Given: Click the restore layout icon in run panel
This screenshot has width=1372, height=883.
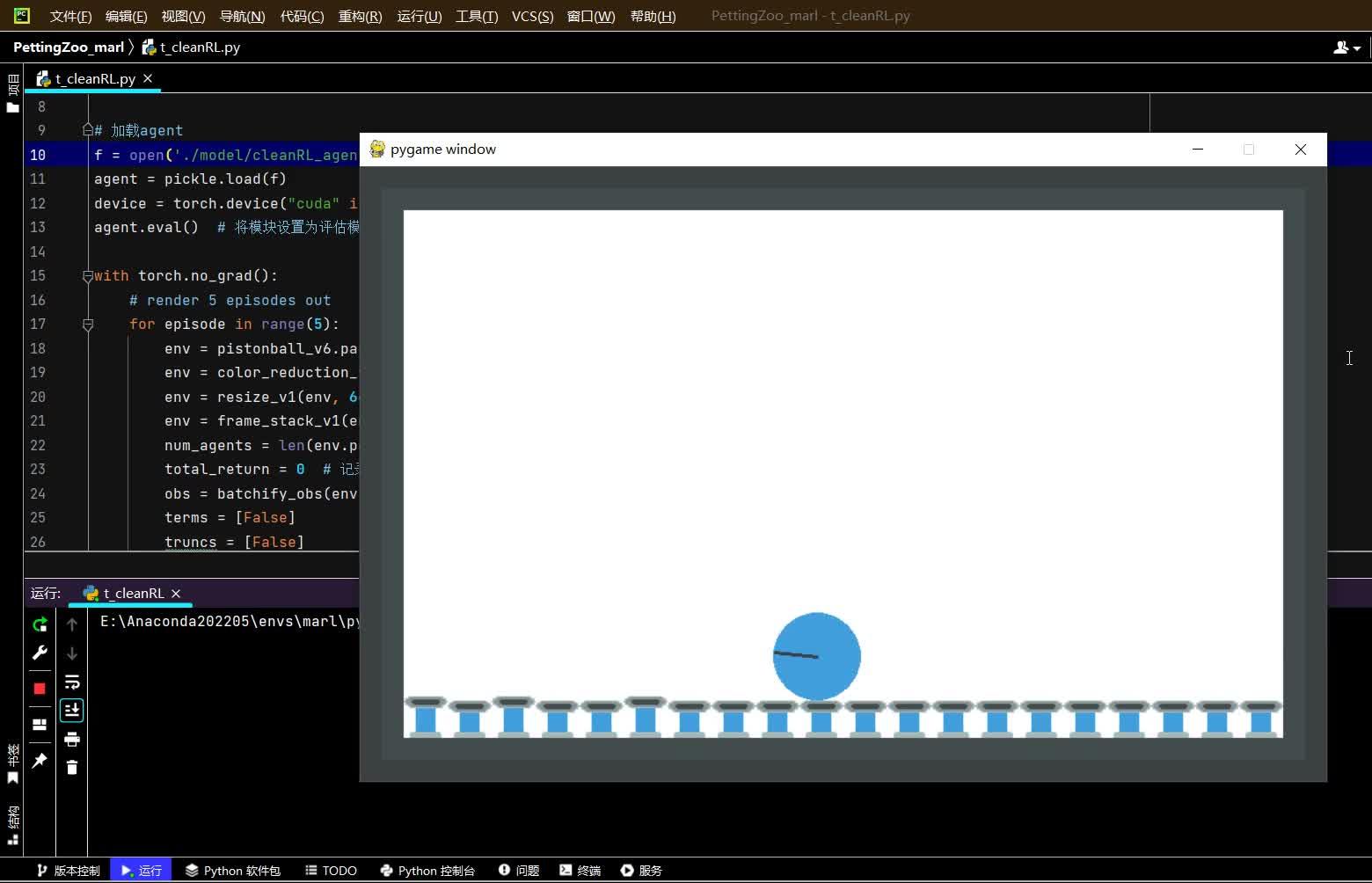Looking at the screenshot, I should (40, 725).
